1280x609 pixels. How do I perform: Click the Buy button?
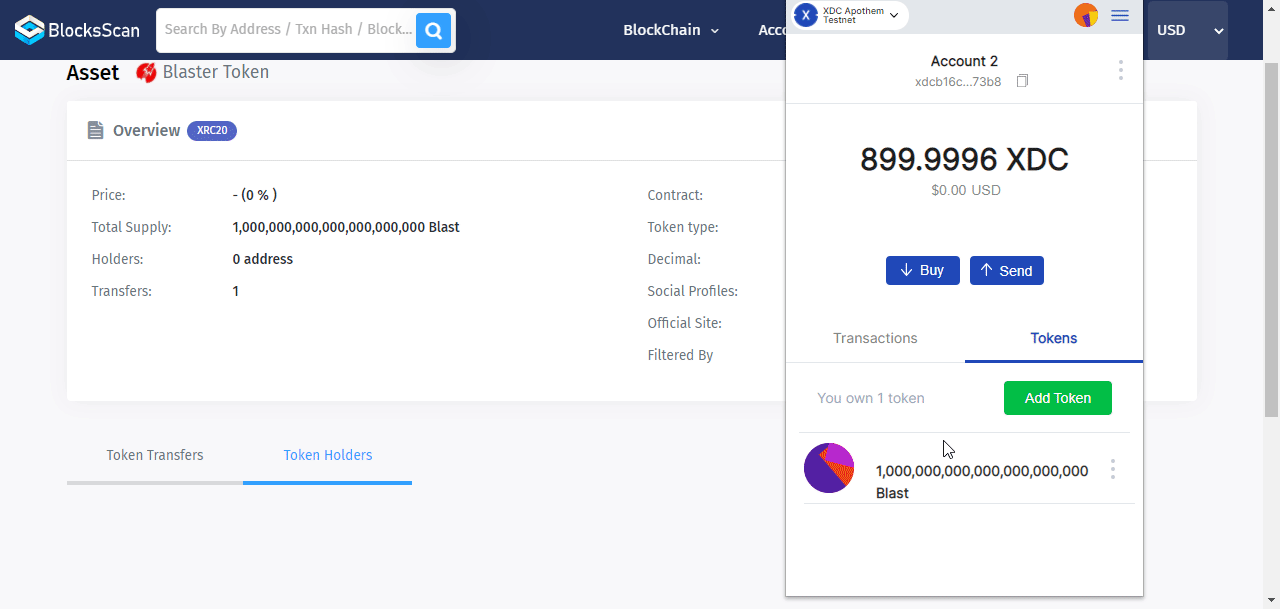point(923,270)
